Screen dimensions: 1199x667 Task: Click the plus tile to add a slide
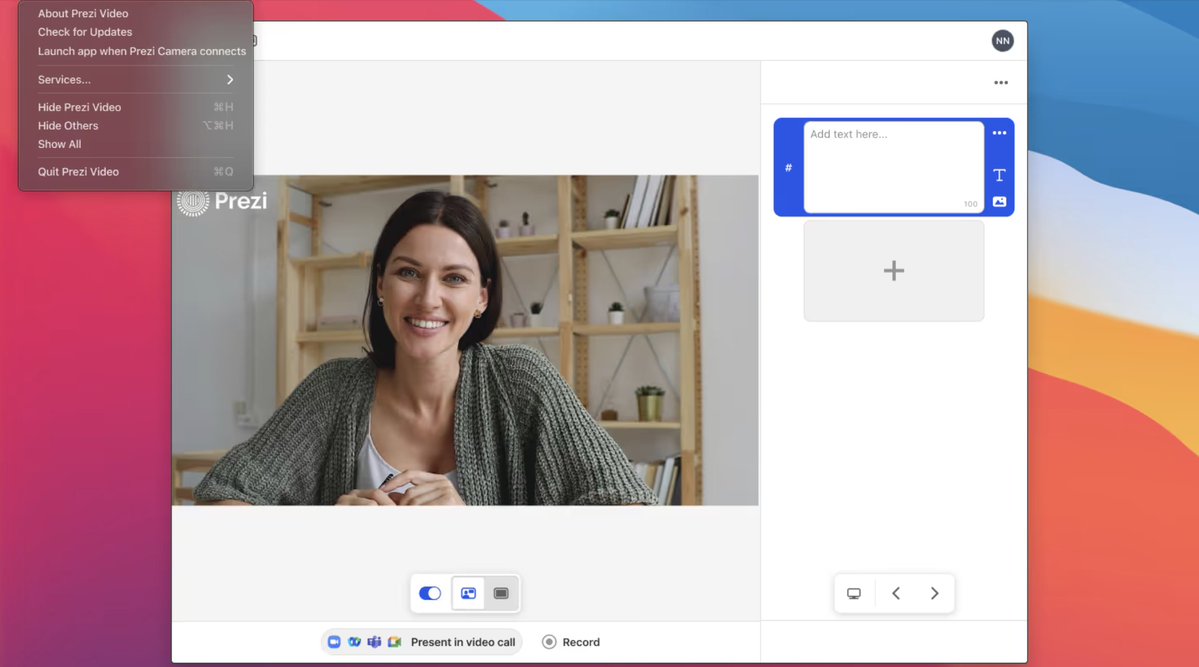tap(893, 270)
